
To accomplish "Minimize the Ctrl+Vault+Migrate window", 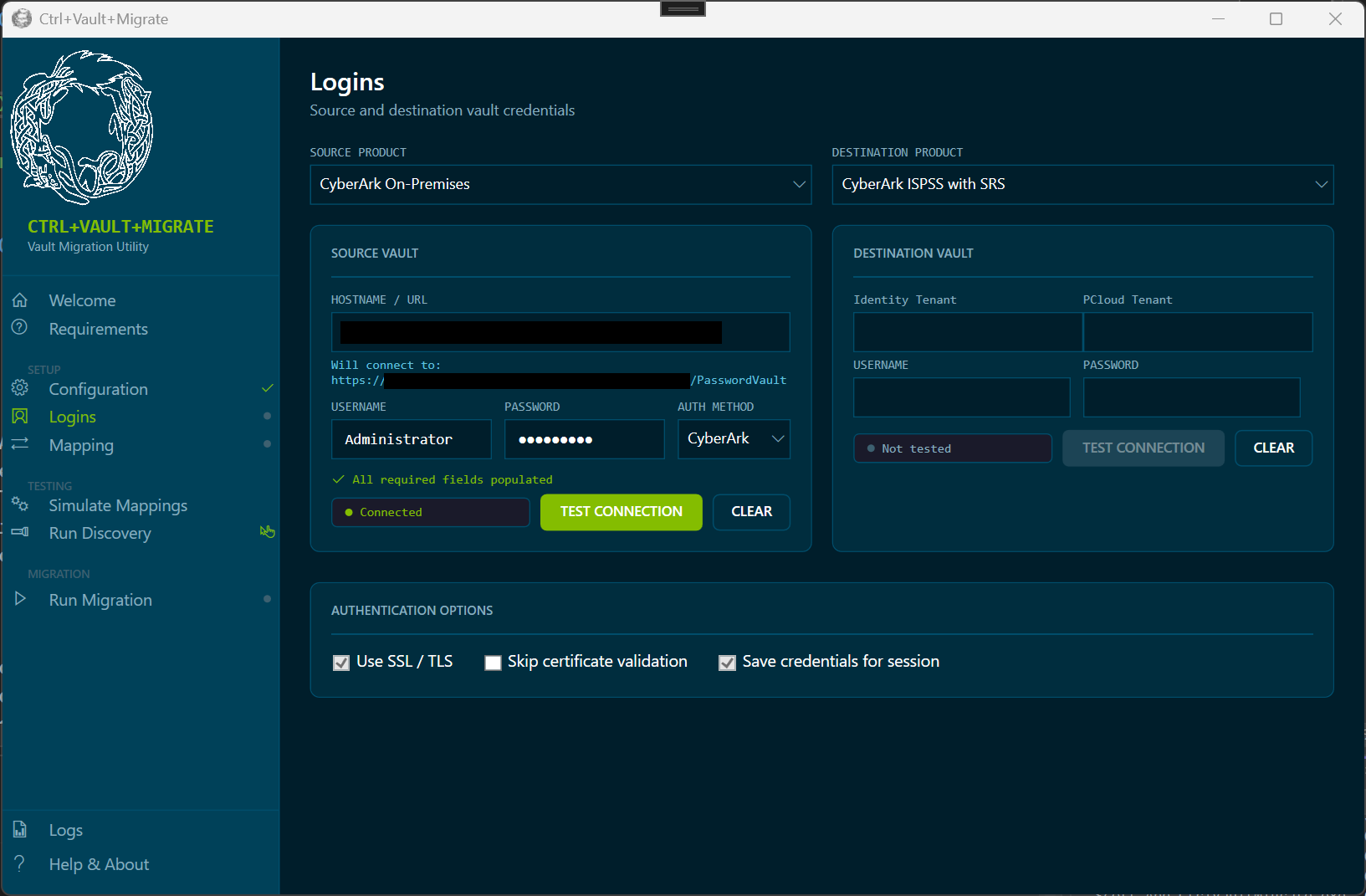I will [1218, 18].
